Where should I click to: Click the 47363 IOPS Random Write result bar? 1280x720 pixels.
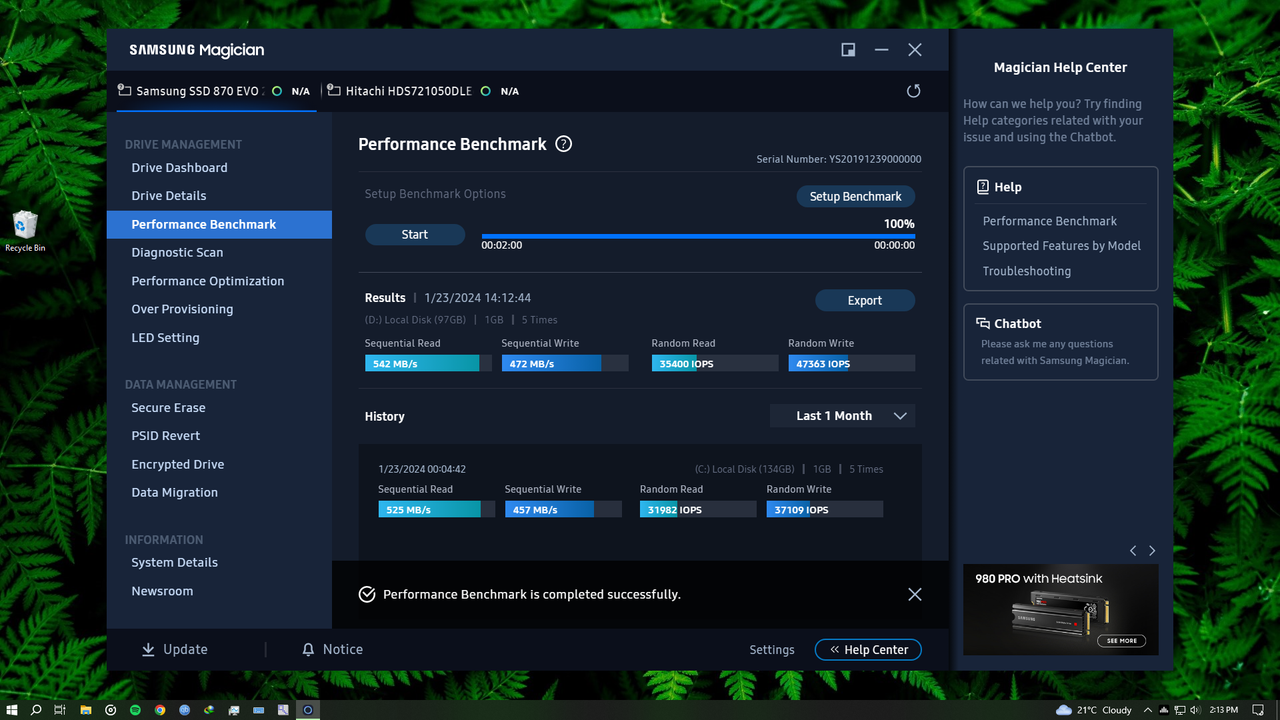pyautogui.click(x=851, y=364)
